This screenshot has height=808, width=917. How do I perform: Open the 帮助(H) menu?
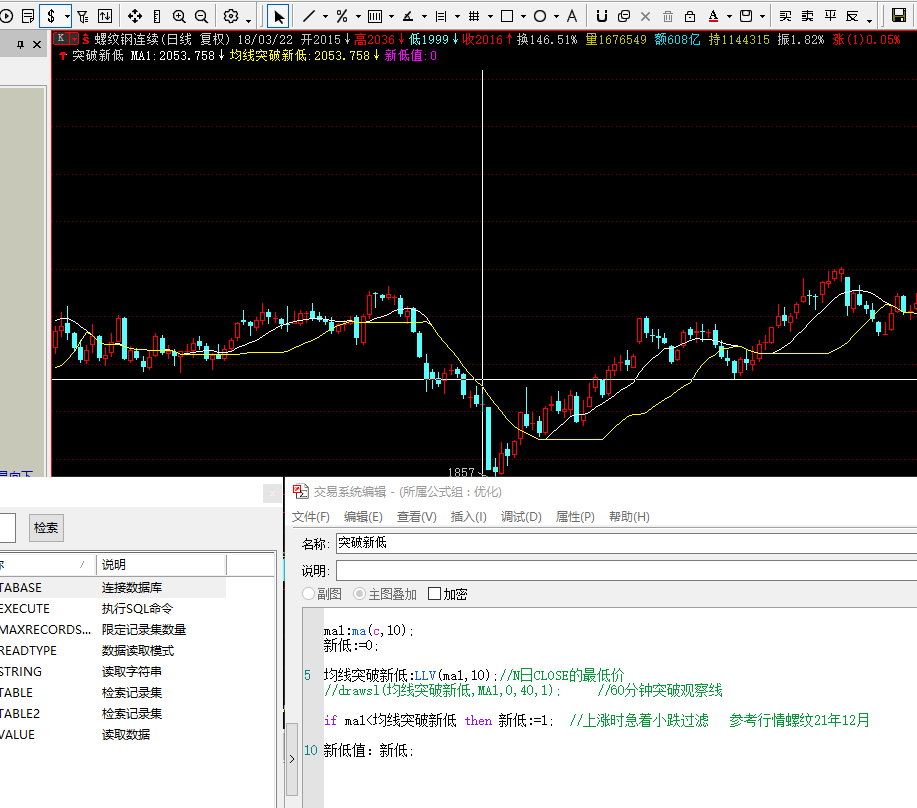click(629, 517)
